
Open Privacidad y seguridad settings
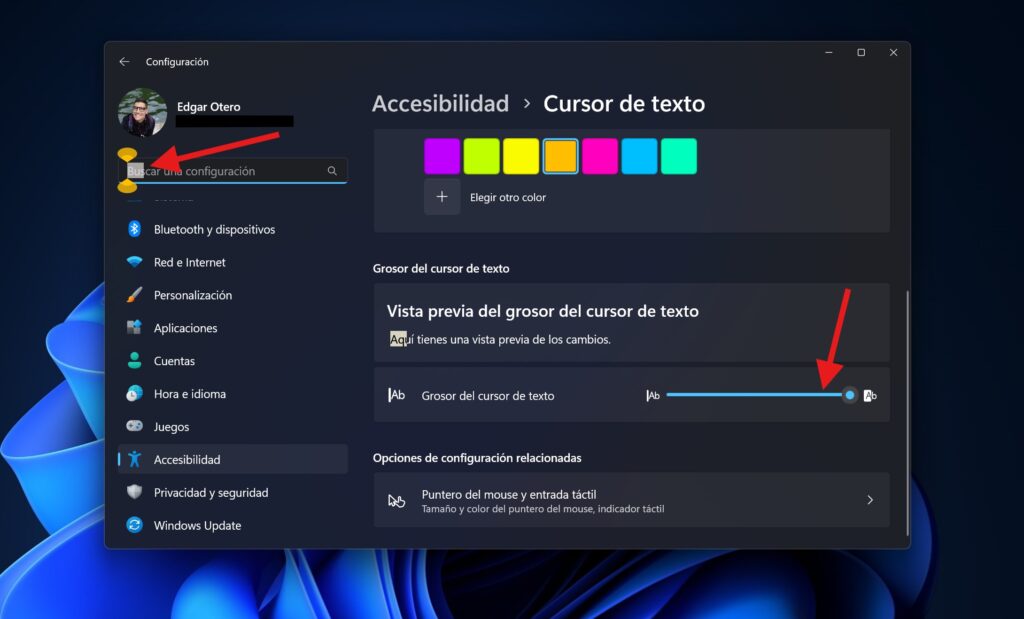(x=232, y=492)
